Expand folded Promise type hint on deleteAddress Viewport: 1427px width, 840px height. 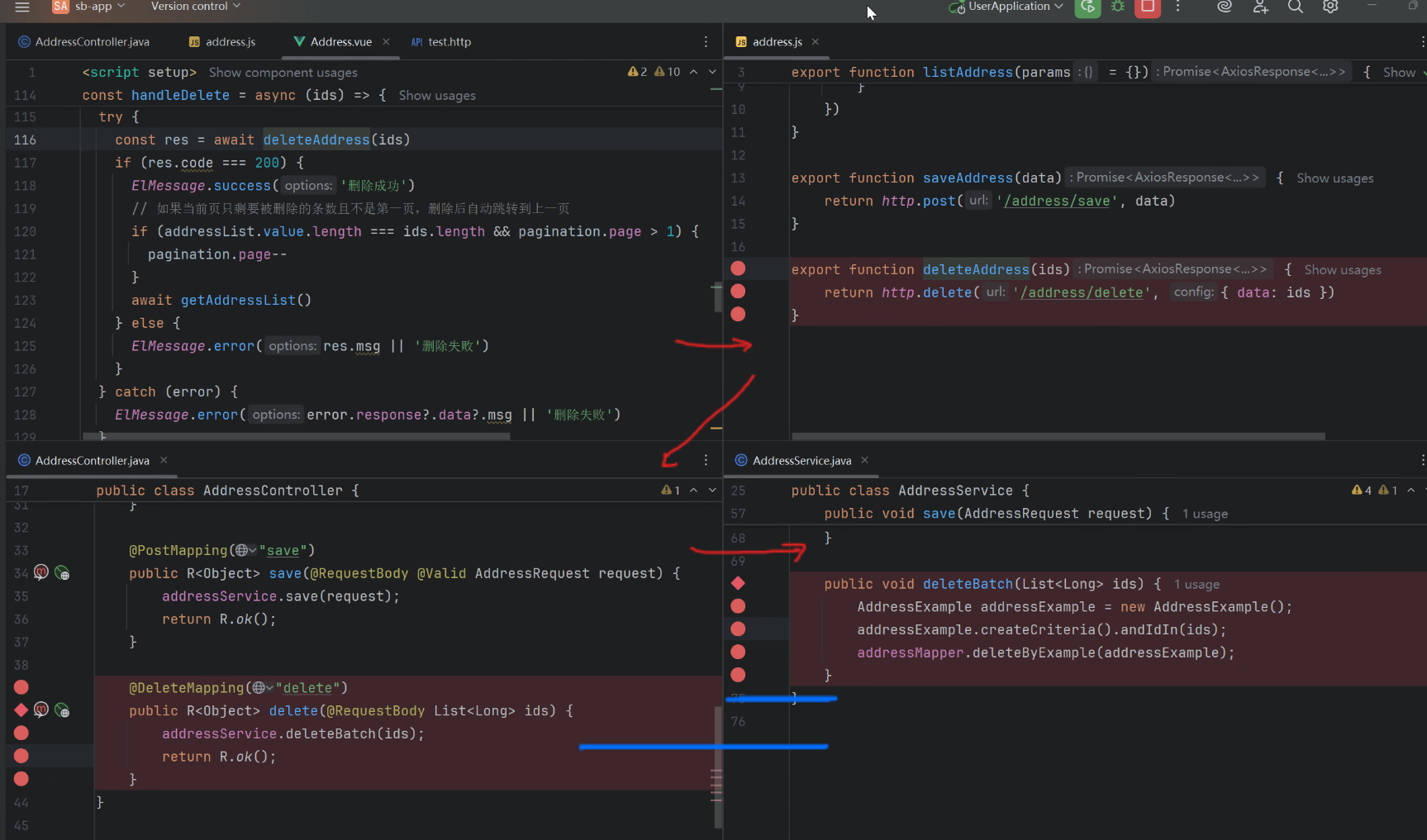click(x=1173, y=269)
